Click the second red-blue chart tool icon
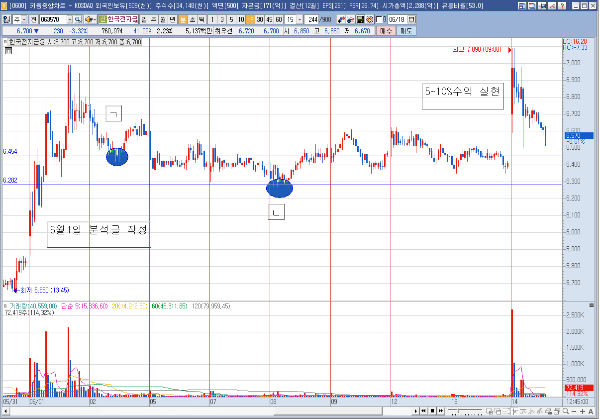 pyautogui.click(x=350, y=20)
